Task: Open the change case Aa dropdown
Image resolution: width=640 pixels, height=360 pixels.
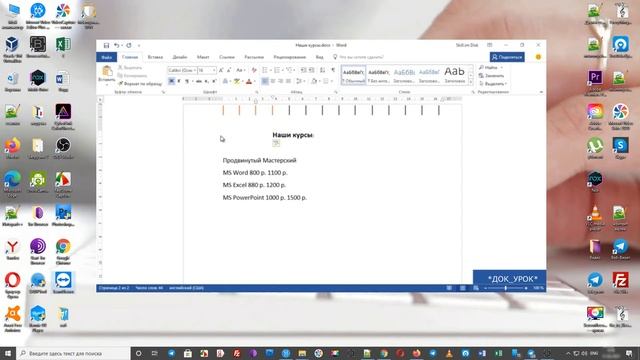Action: point(240,70)
